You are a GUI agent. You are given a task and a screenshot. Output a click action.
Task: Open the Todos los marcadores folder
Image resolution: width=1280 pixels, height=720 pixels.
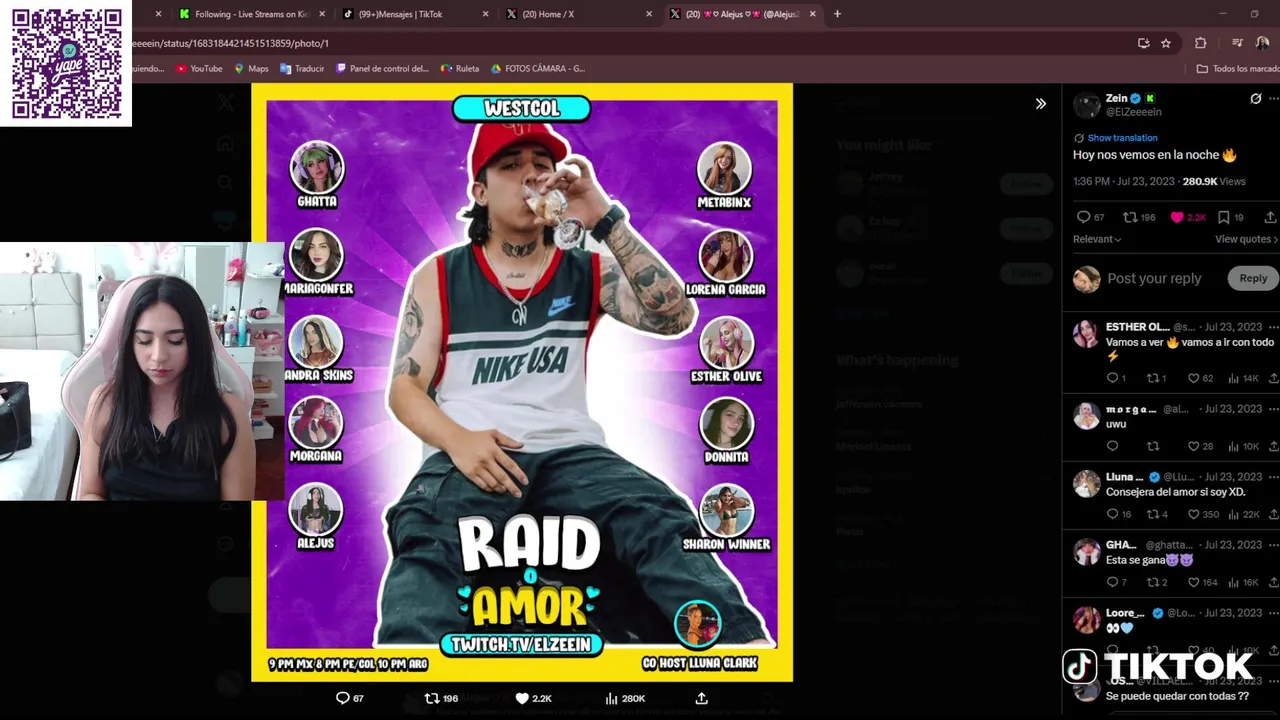point(1238,69)
